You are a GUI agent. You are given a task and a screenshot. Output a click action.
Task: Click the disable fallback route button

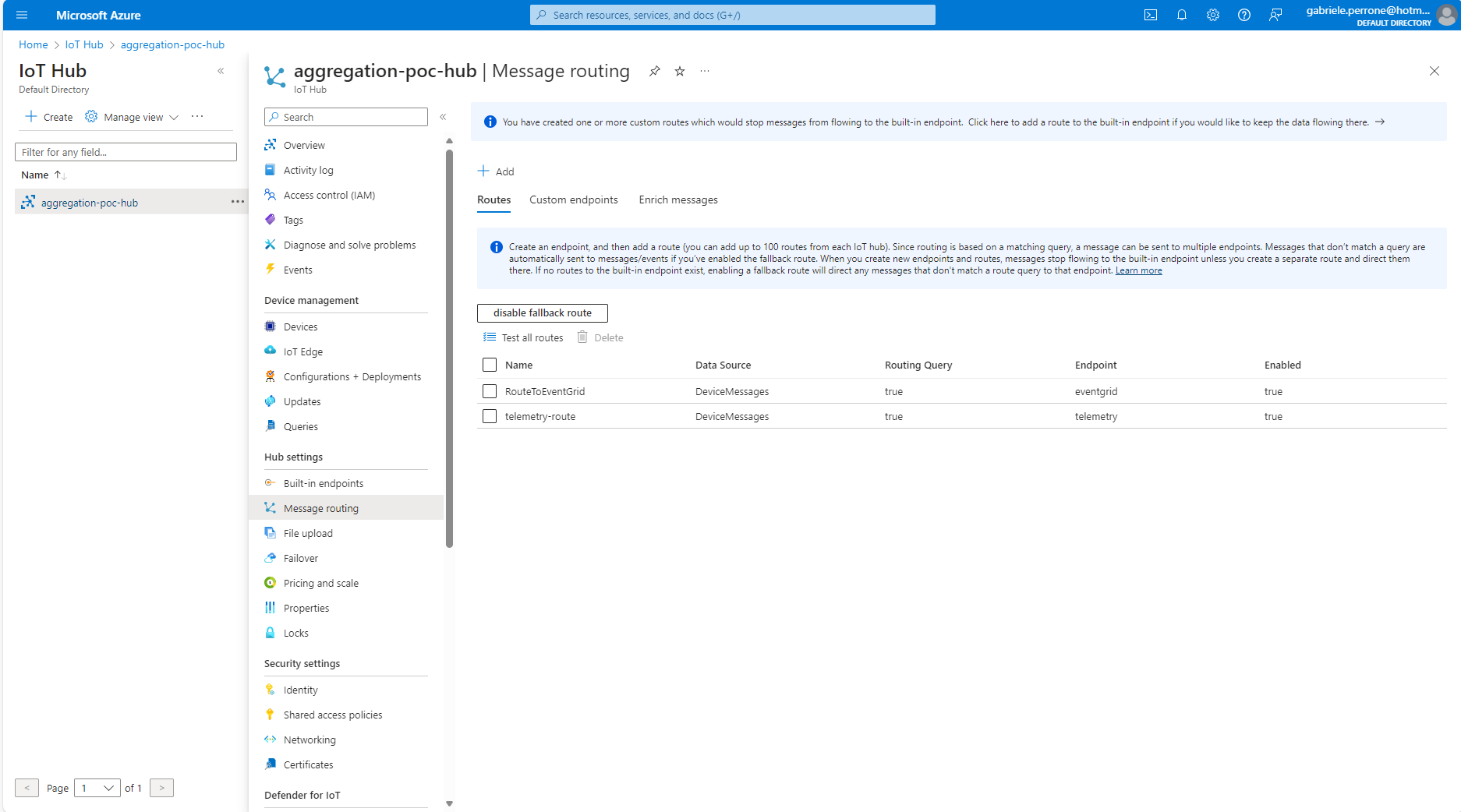pyautogui.click(x=541, y=312)
